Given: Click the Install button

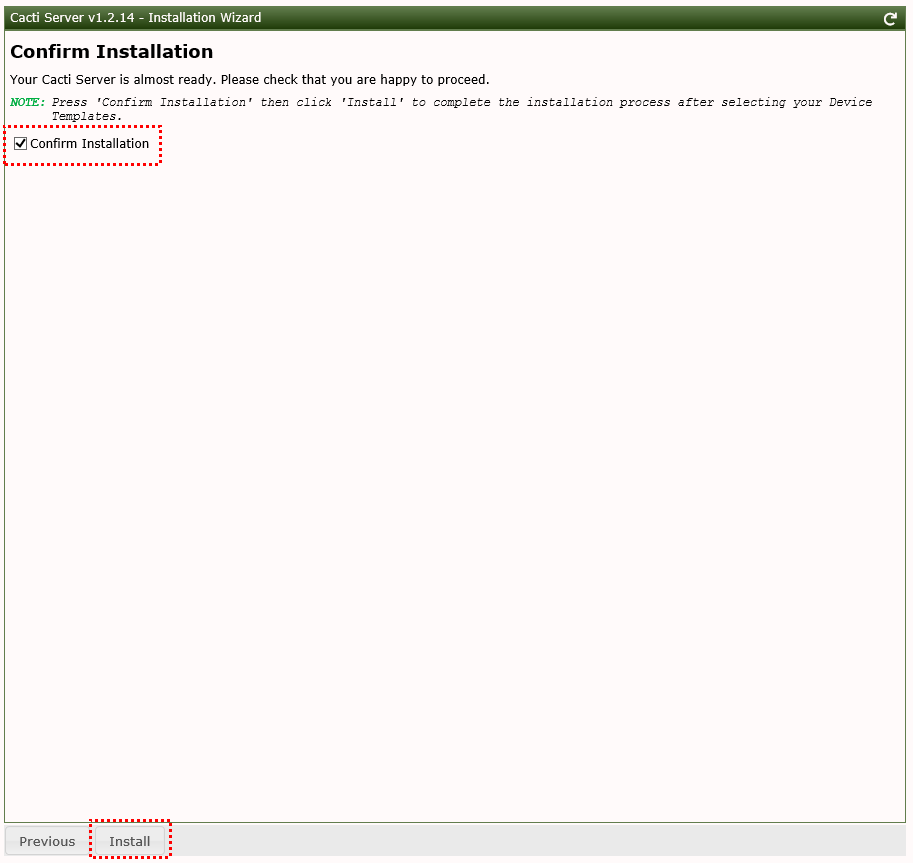Looking at the screenshot, I should 130,841.
